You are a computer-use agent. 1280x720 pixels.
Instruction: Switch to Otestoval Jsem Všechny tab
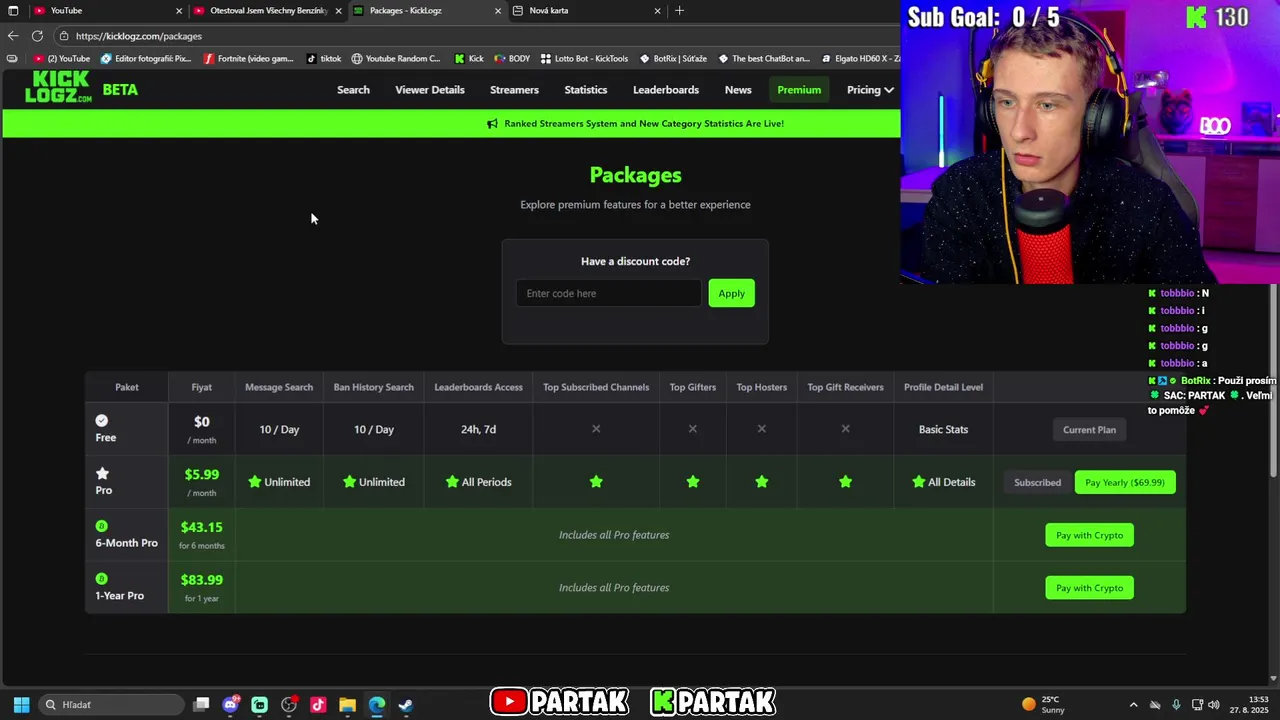click(x=267, y=11)
